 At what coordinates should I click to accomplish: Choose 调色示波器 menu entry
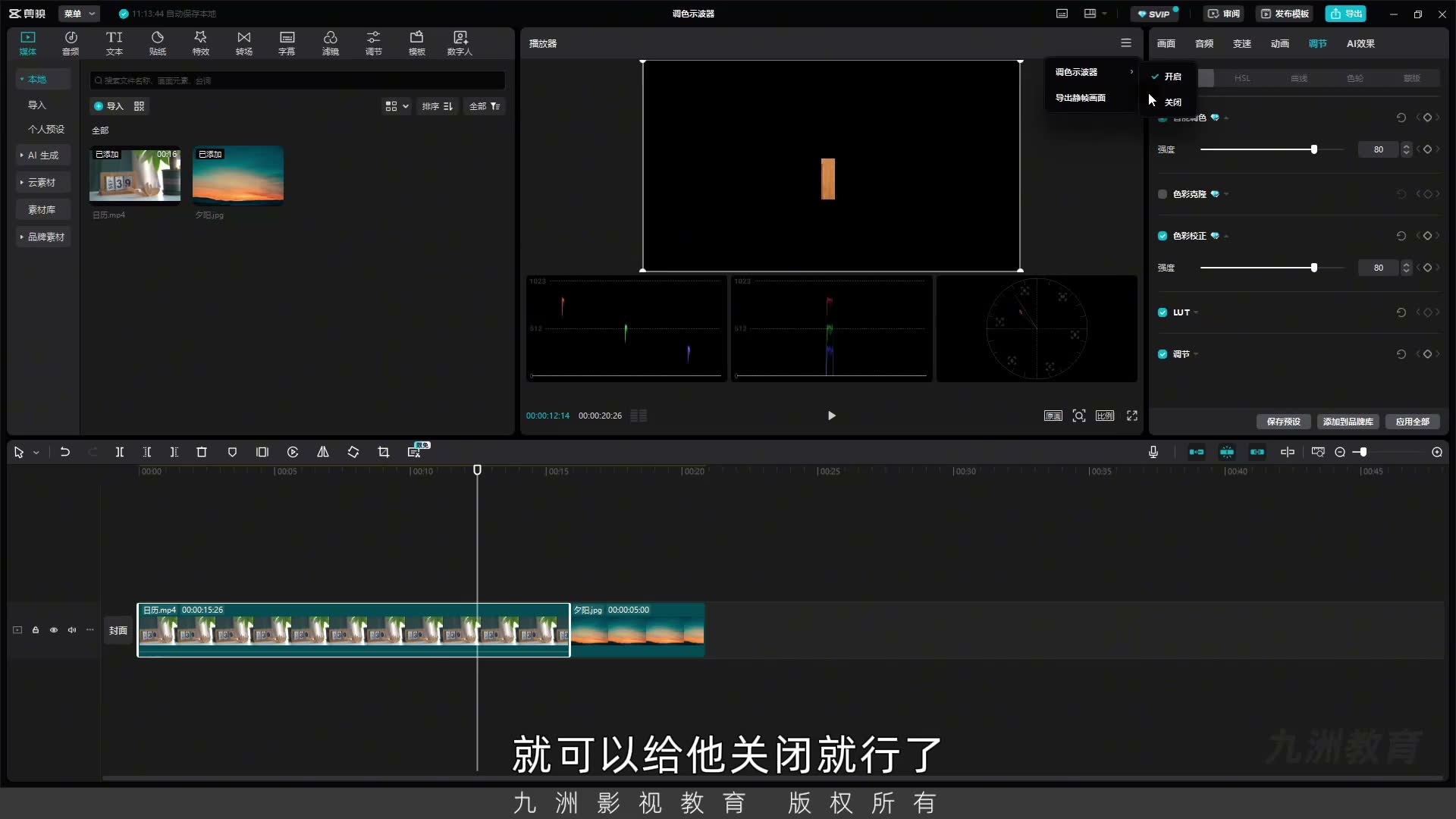tap(1091, 72)
